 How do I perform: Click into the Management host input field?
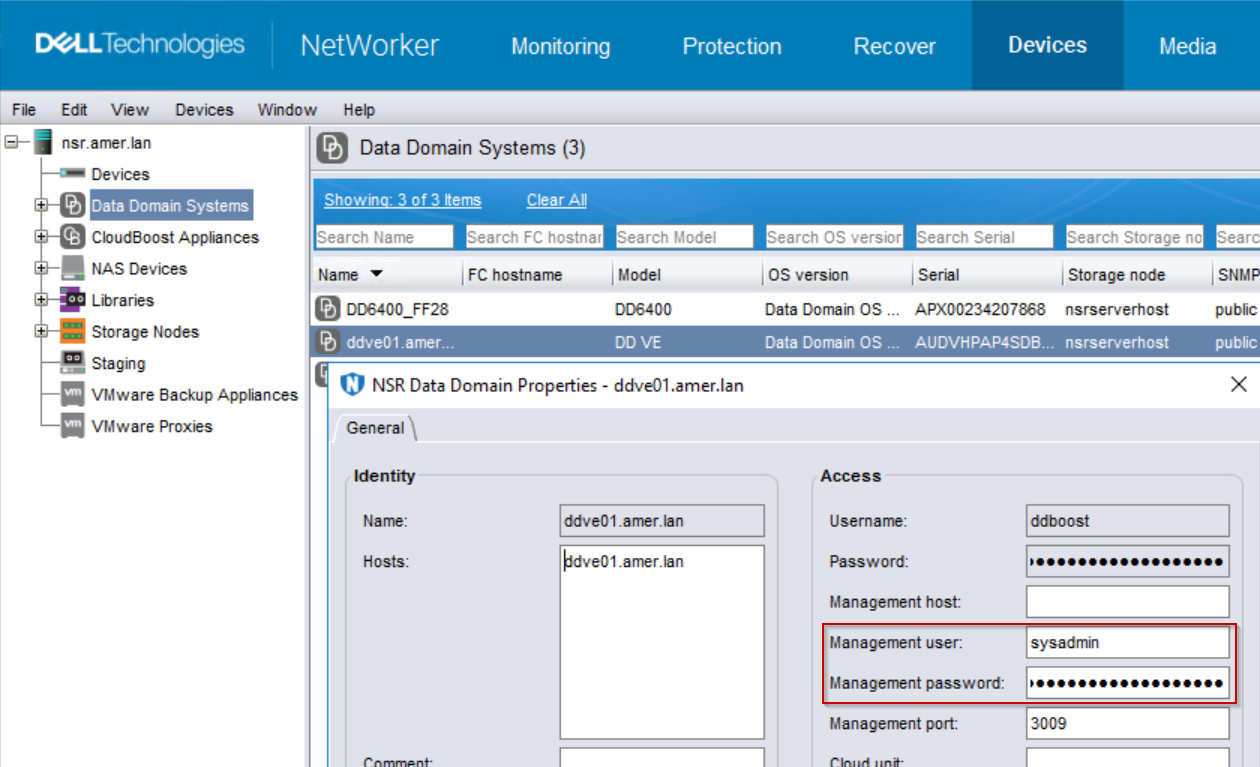(x=1127, y=601)
